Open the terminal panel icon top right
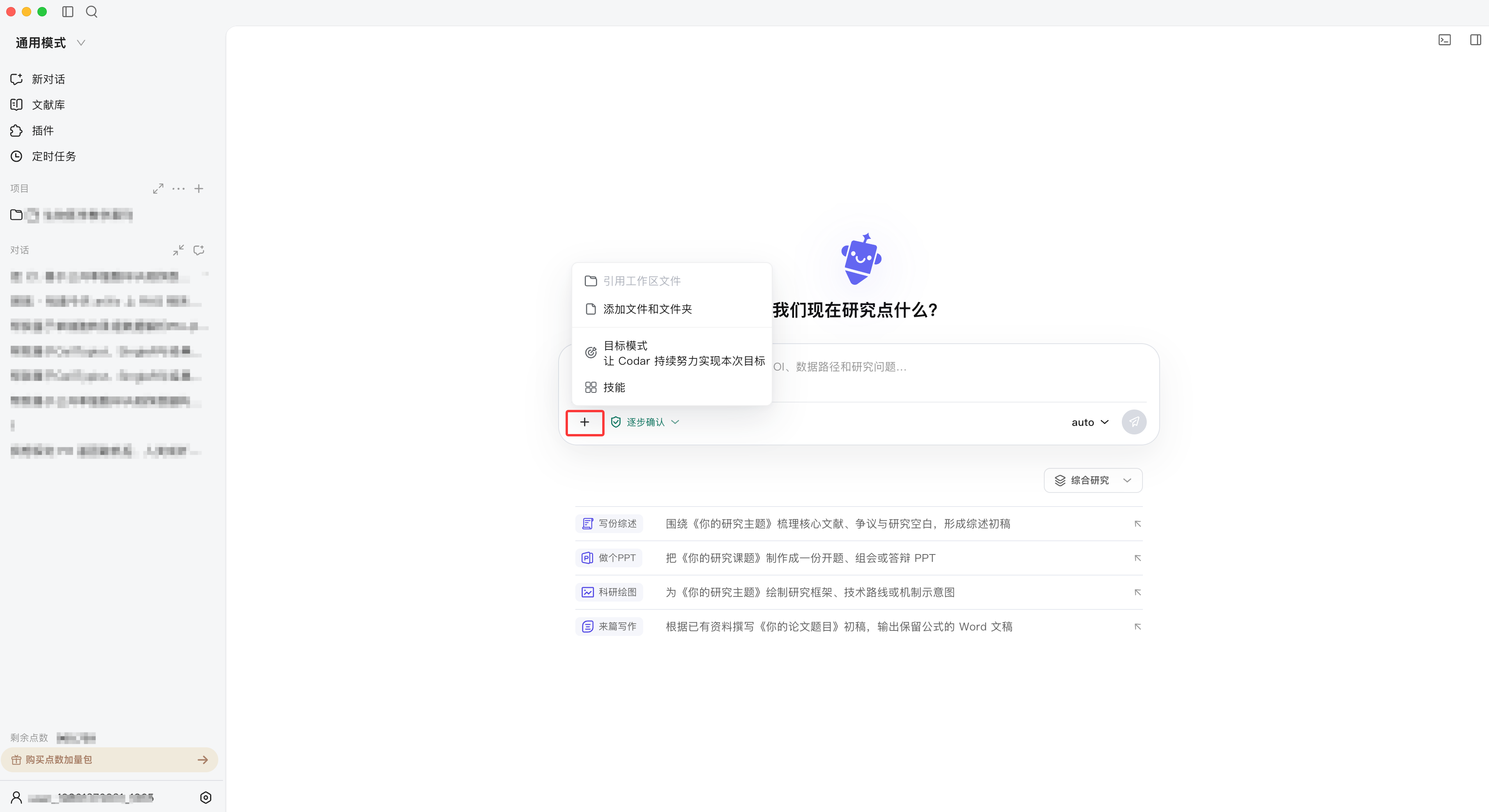 1445,40
